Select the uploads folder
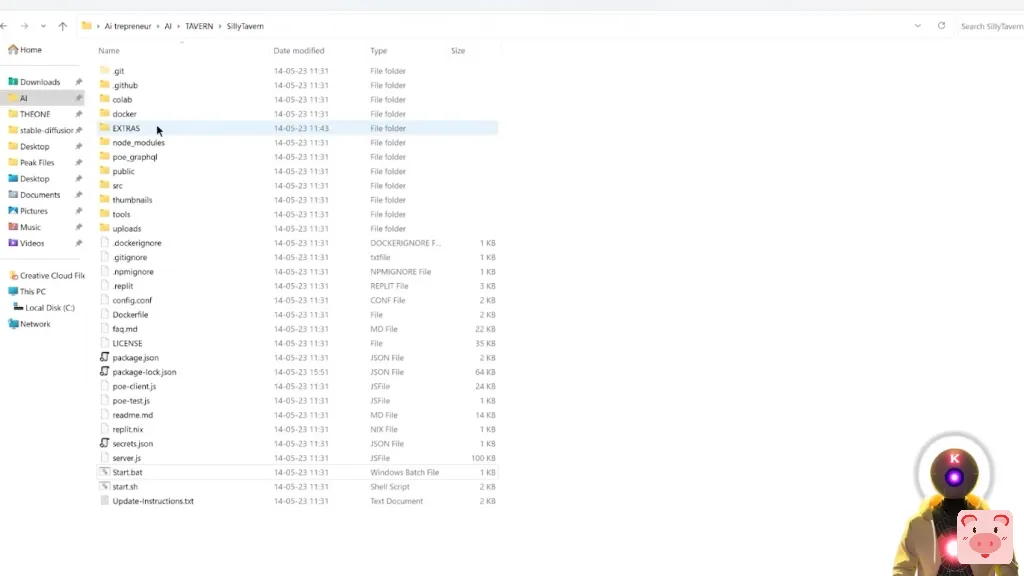This screenshot has width=1024, height=576. (127, 229)
